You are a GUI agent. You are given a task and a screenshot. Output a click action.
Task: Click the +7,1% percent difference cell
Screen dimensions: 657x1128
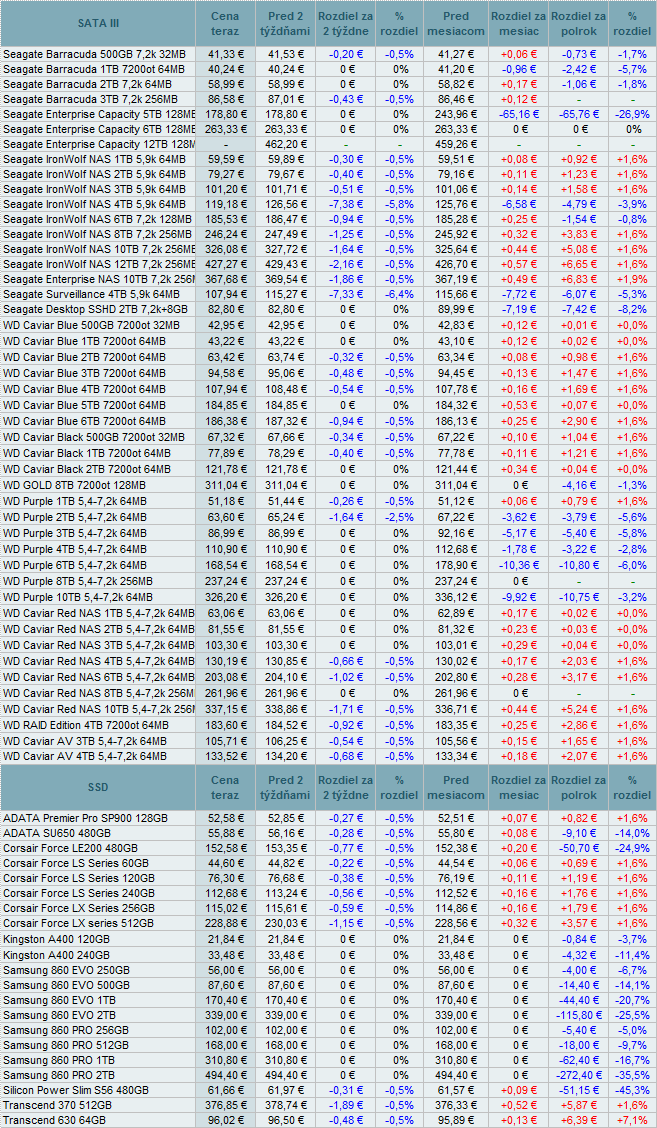(633, 1121)
